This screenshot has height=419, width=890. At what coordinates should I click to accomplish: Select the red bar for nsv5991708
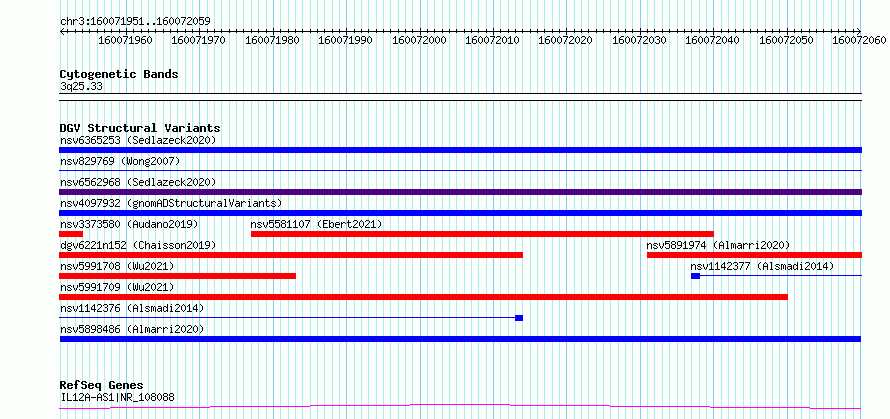pyautogui.click(x=178, y=276)
